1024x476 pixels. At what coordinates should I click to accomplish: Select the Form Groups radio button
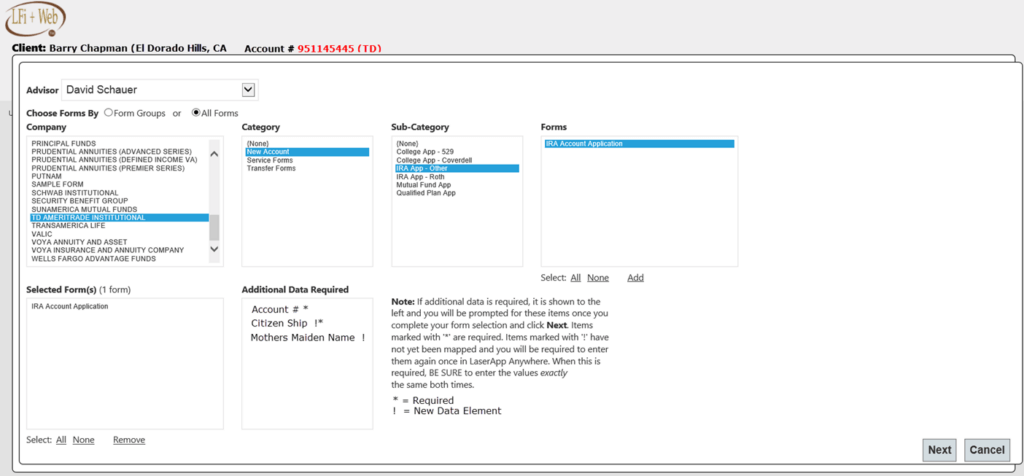tap(108, 112)
